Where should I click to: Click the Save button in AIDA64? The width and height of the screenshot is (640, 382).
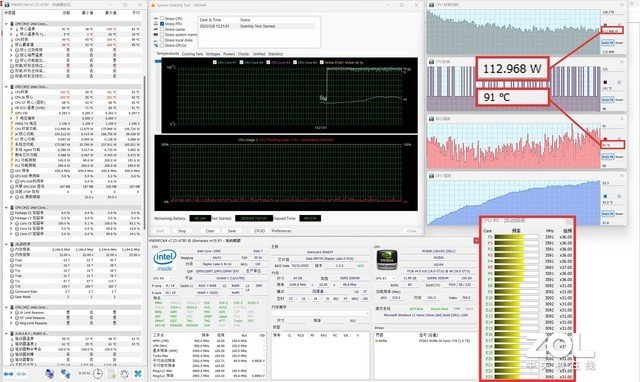coord(231,231)
